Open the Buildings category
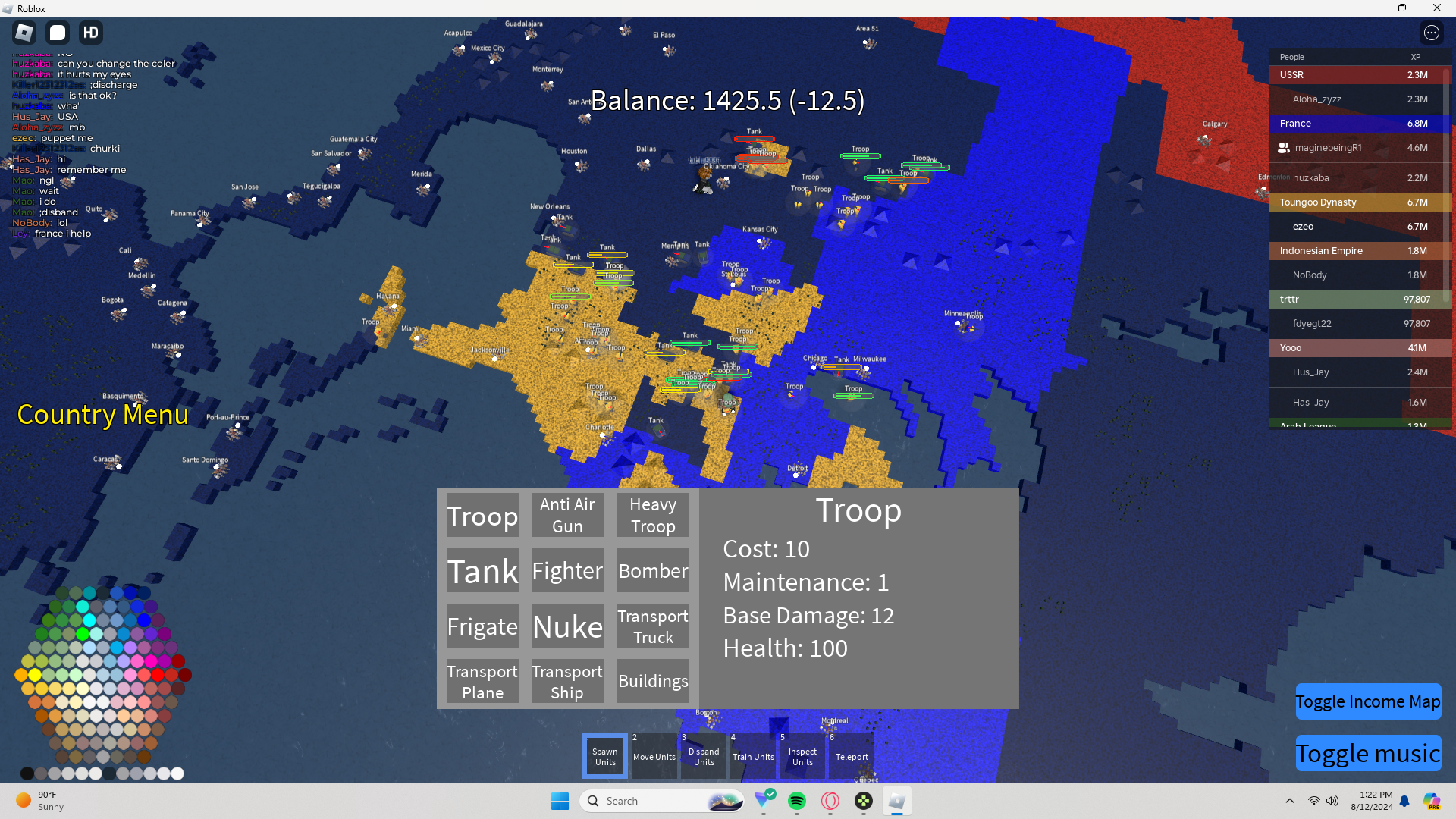Screen dimensions: 1456x819 point(653,681)
